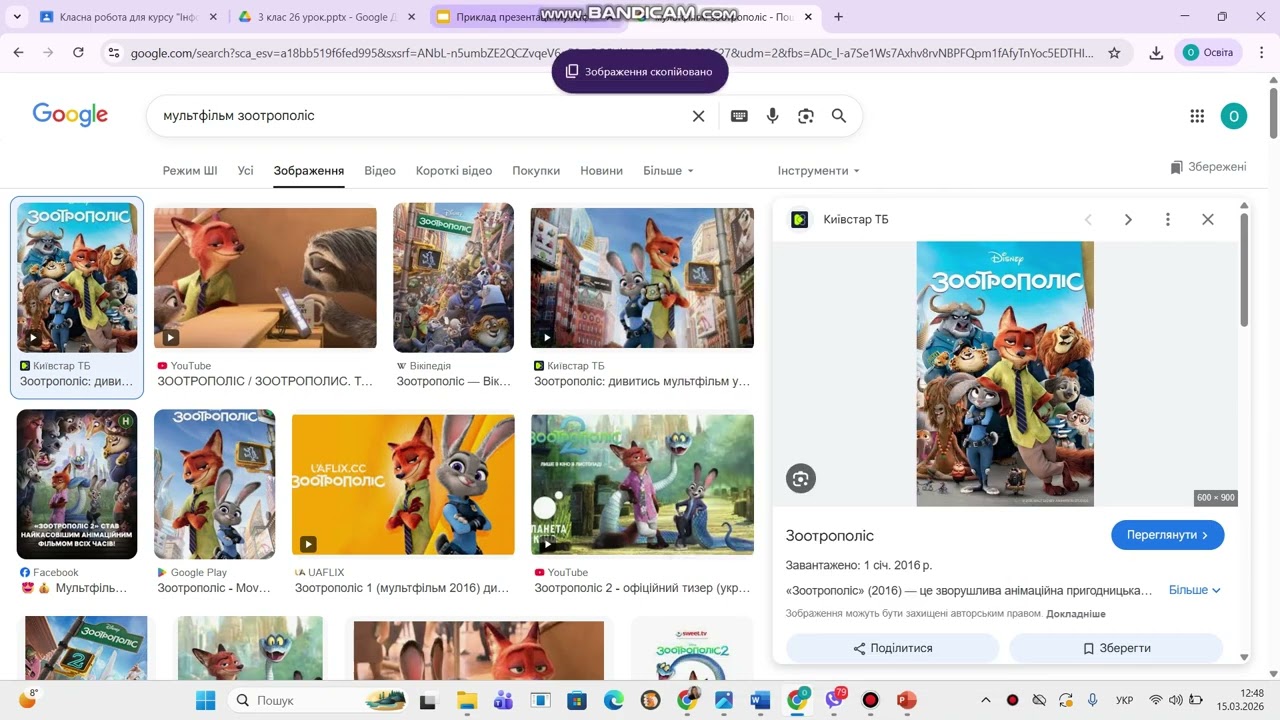The image size is (1280, 720).
Task: Show the previous image in the preview panel
Action: (1088, 220)
